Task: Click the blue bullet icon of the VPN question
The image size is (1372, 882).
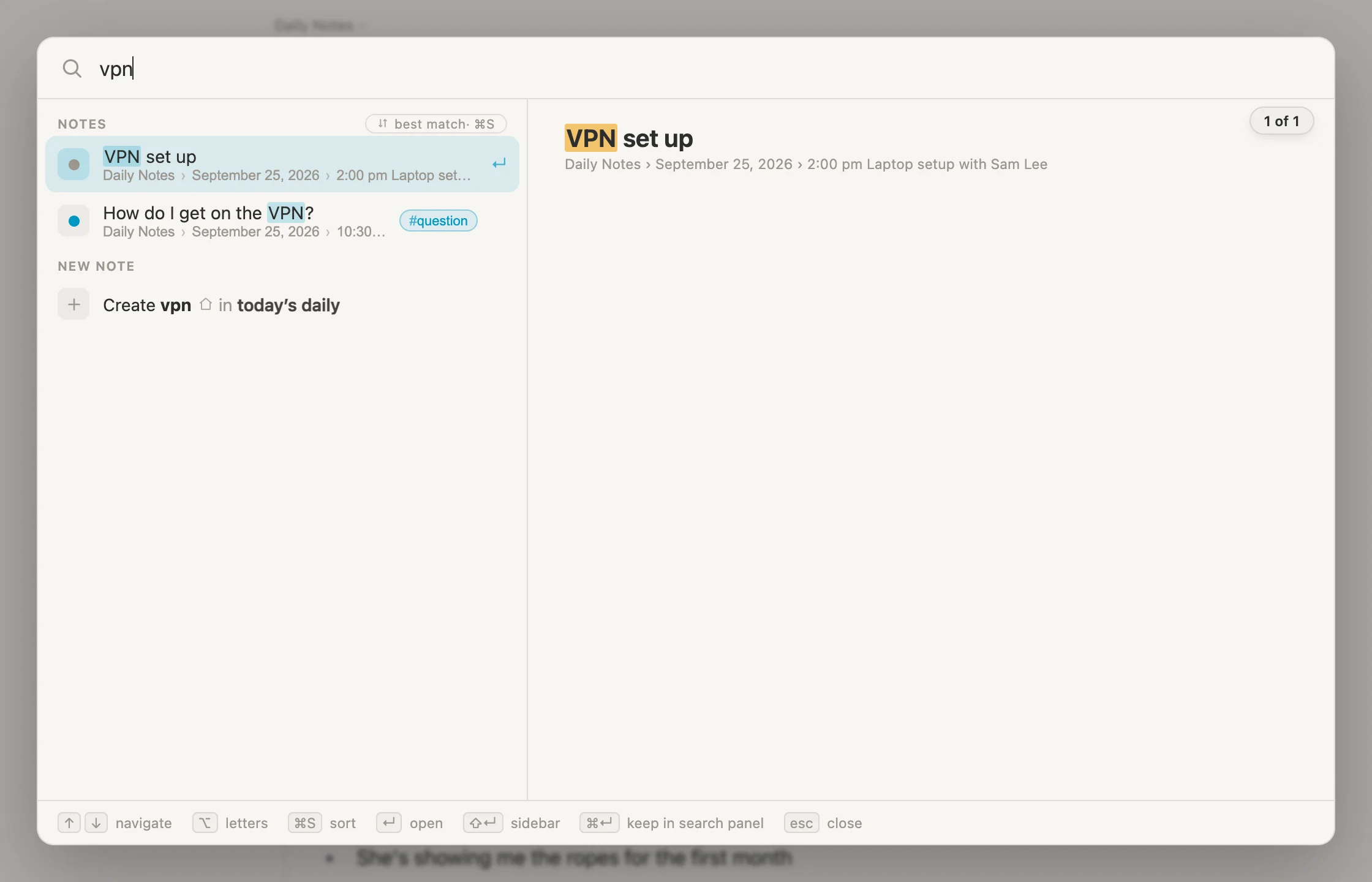Action: point(73,221)
